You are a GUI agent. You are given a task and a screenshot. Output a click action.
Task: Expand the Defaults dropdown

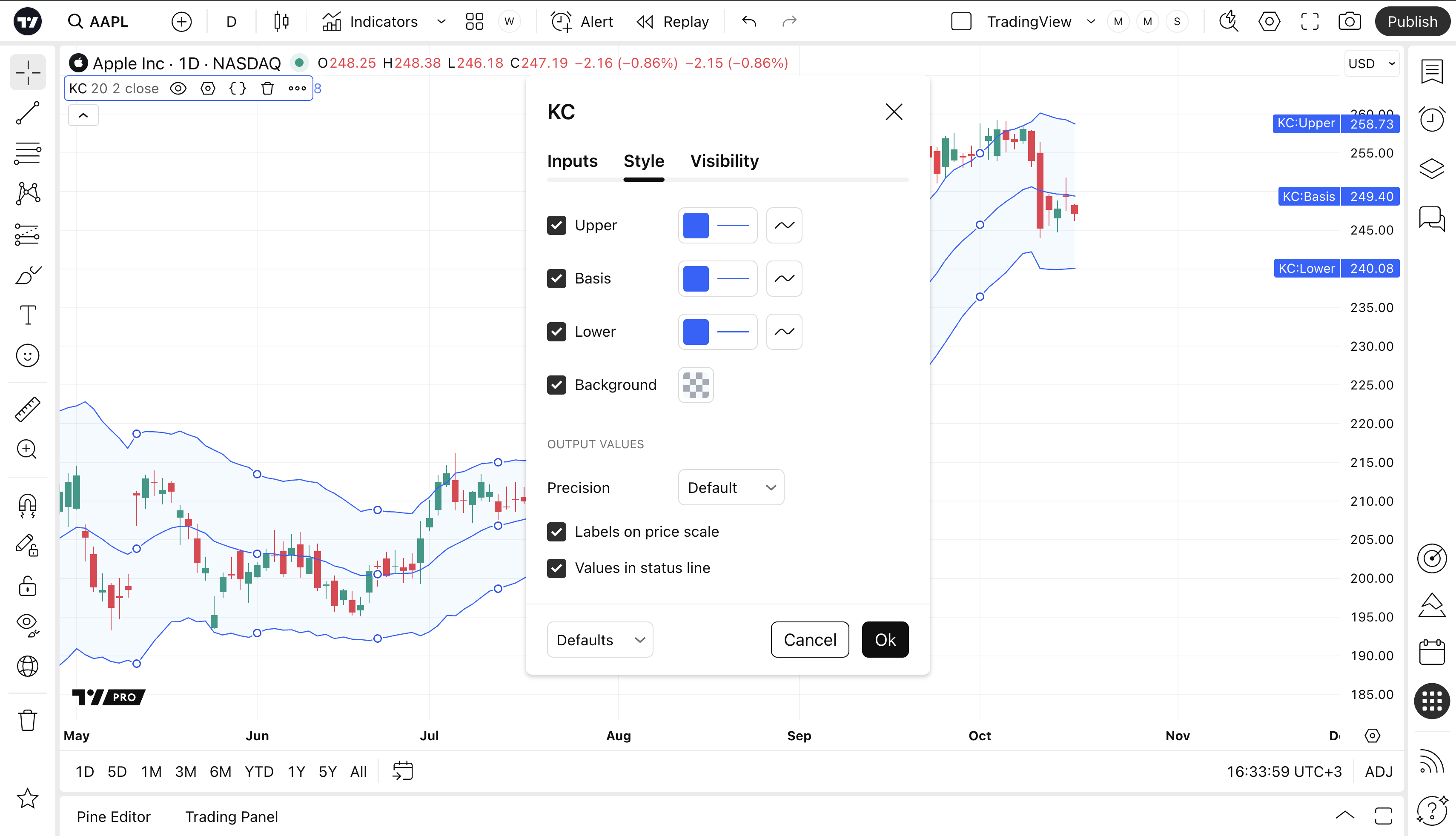point(599,640)
